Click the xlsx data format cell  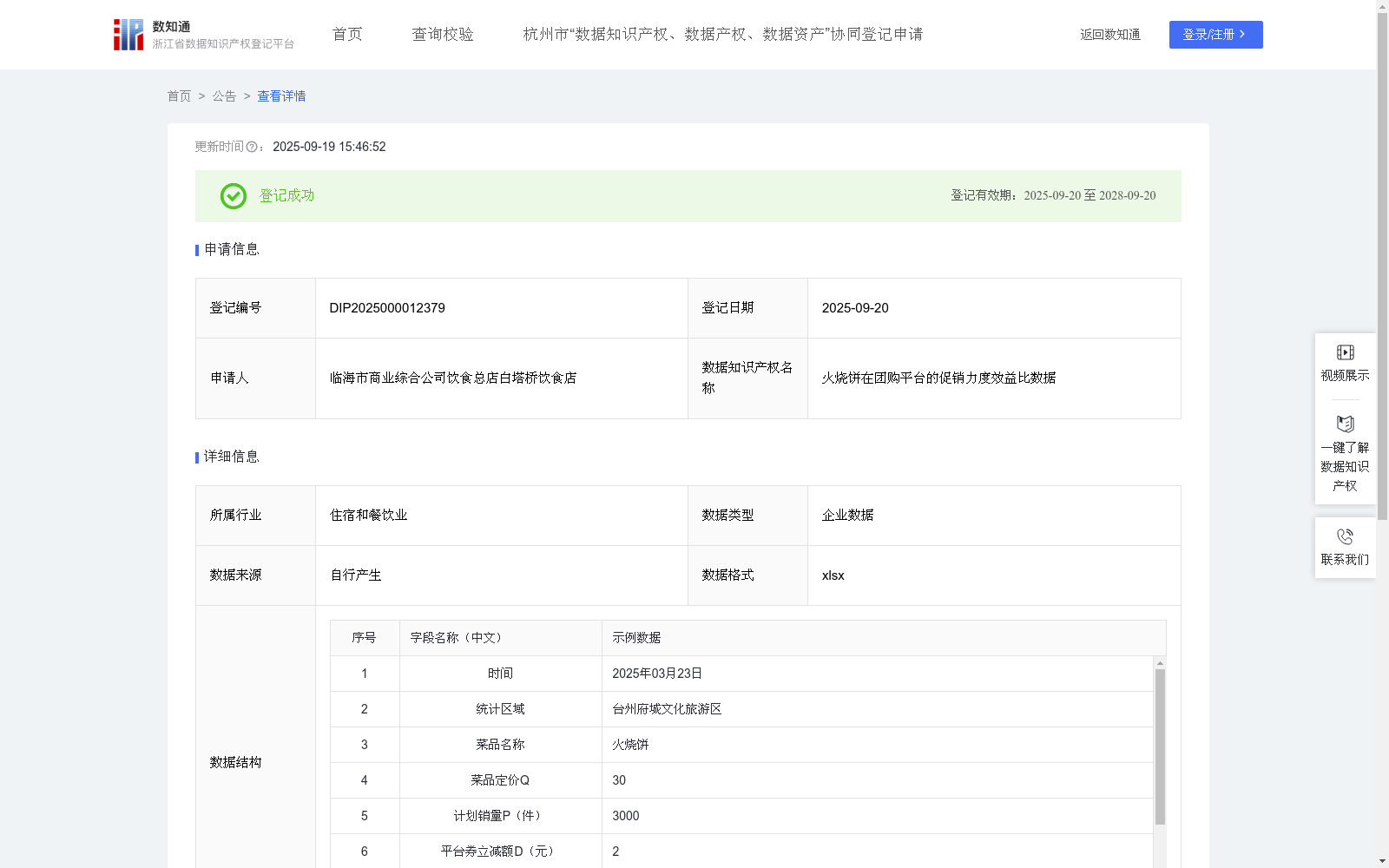994,575
